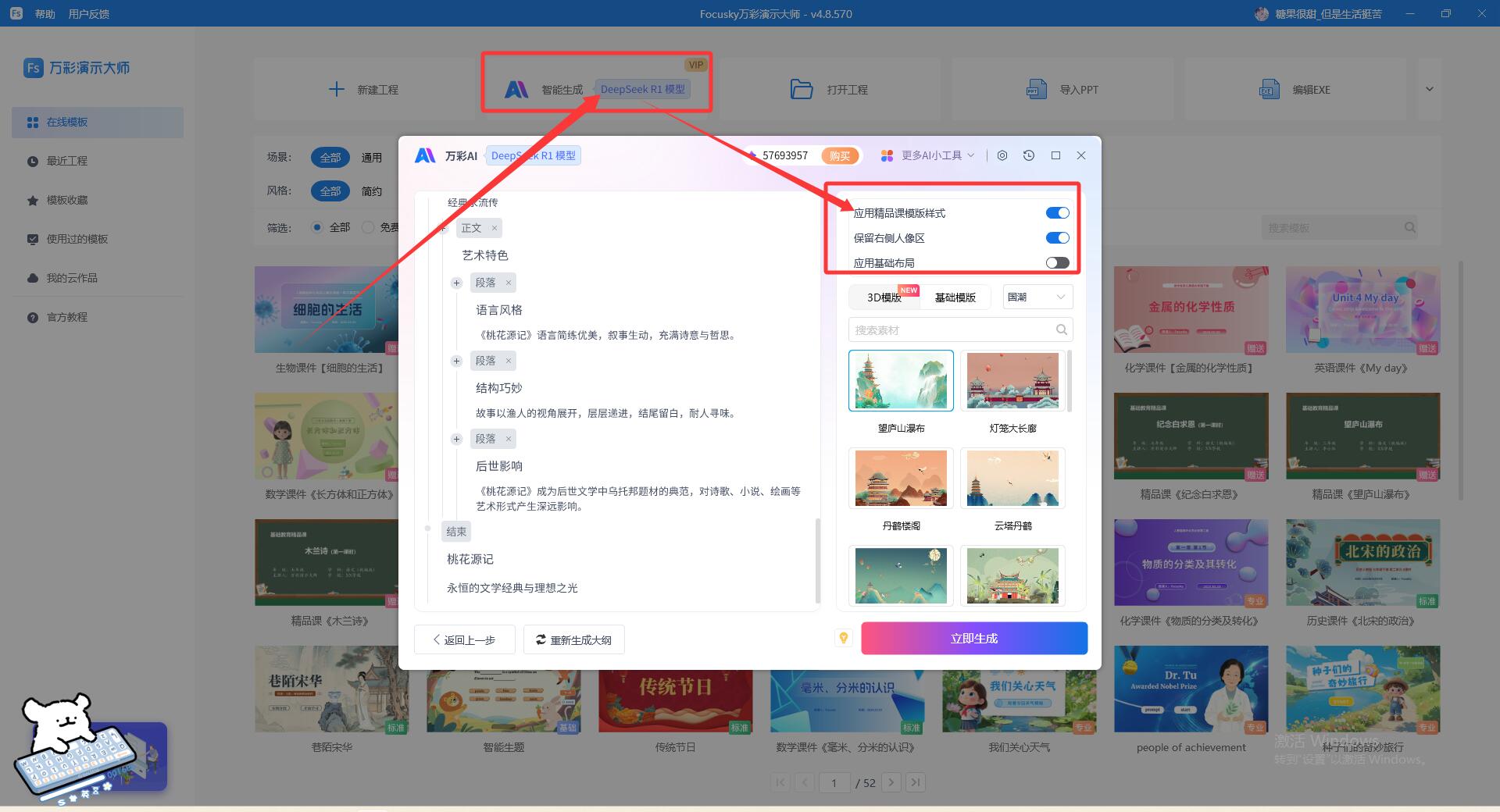Open the 金属的化学性质 template thumbnail
This screenshot has height=812, width=1500.
(x=1191, y=309)
